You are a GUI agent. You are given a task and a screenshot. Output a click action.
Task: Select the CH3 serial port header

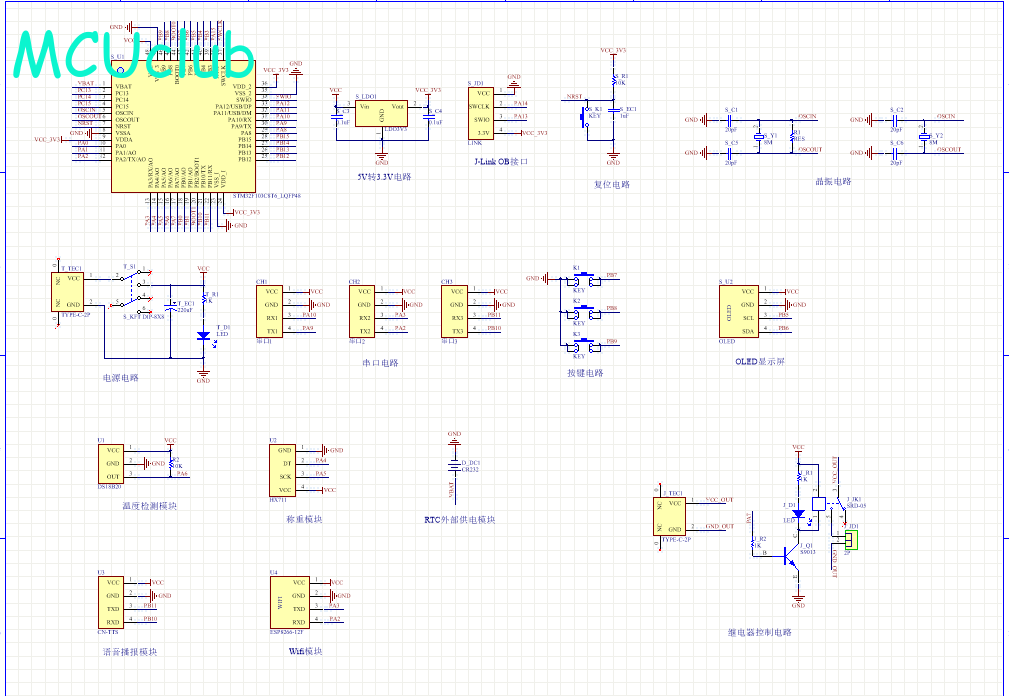click(x=457, y=311)
